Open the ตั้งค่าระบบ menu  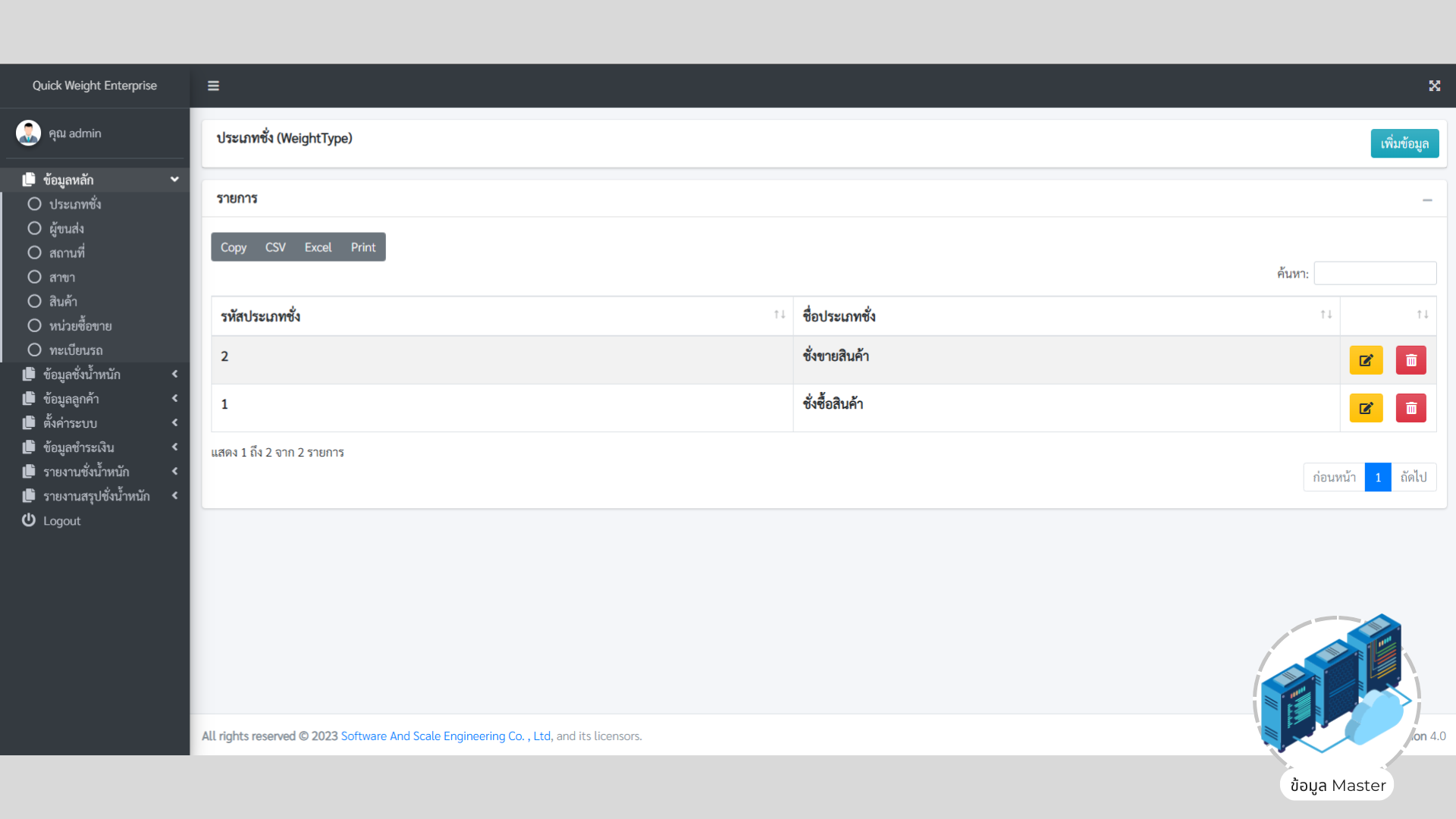click(x=95, y=422)
